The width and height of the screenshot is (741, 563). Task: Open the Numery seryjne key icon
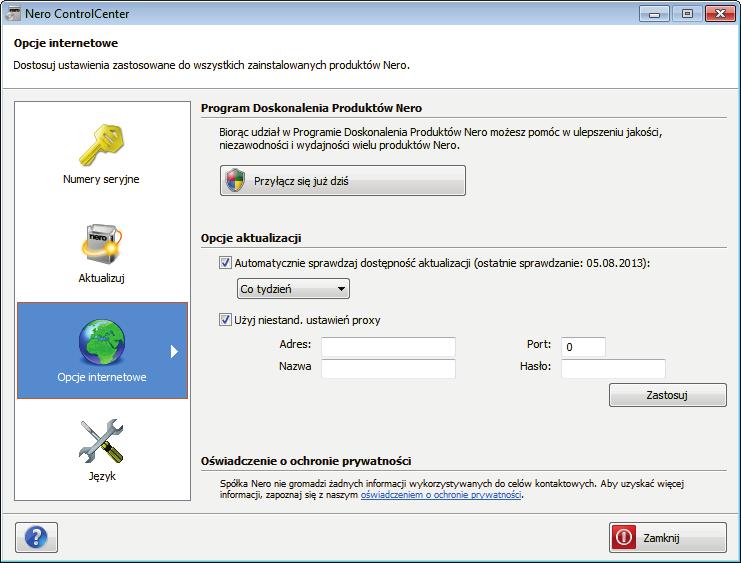102,145
